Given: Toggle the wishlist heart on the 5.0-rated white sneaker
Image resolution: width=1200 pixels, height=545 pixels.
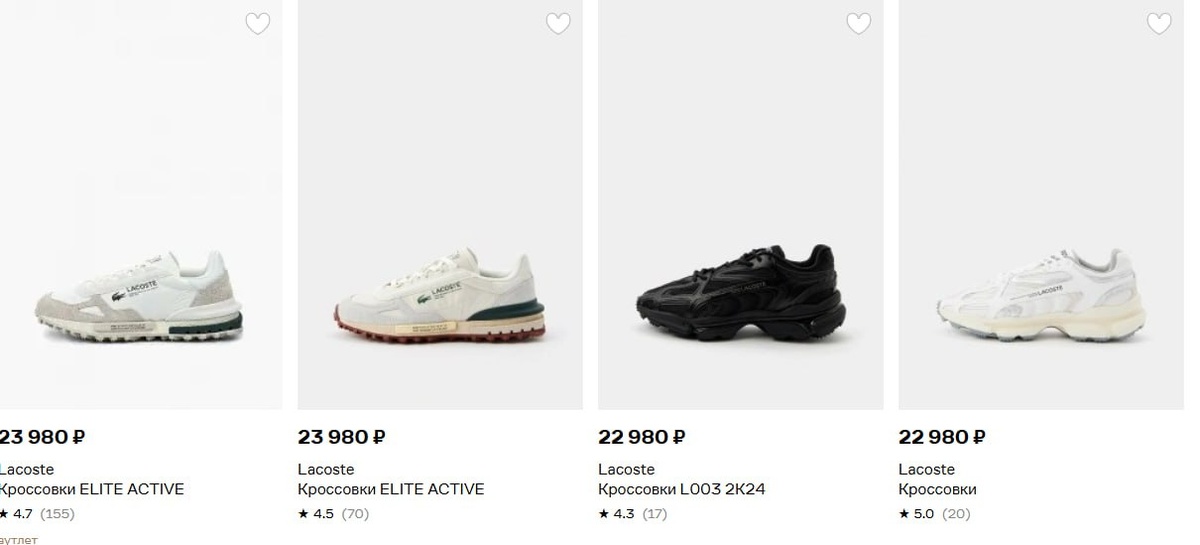Looking at the screenshot, I should (1159, 24).
